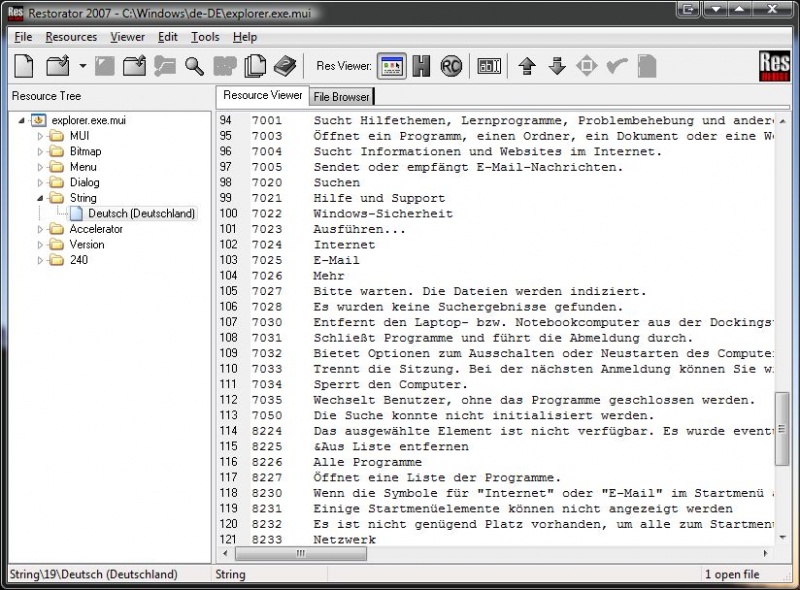The height and width of the screenshot is (590, 800).
Task: Expand the Menu folder
Action: tap(40, 167)
